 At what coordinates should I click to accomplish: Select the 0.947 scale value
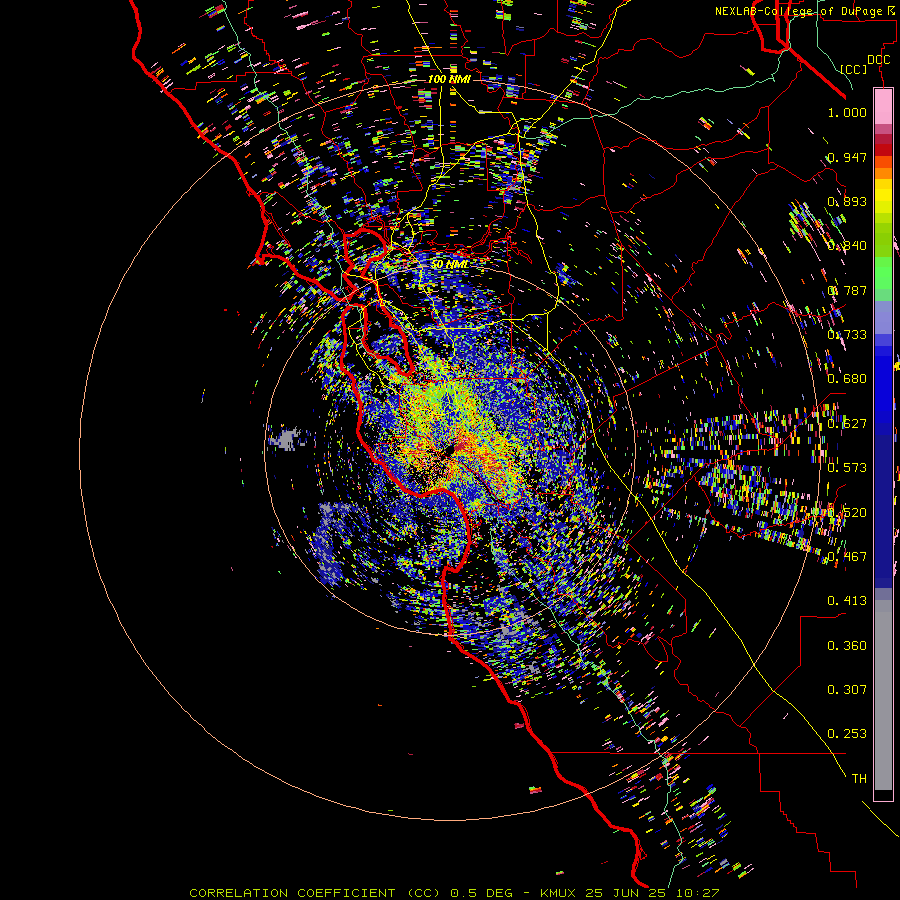[847, 157]
